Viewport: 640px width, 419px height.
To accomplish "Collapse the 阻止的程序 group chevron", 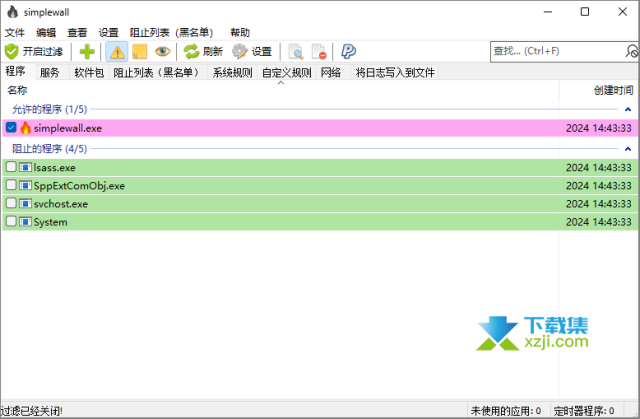I will click(628, 149).
